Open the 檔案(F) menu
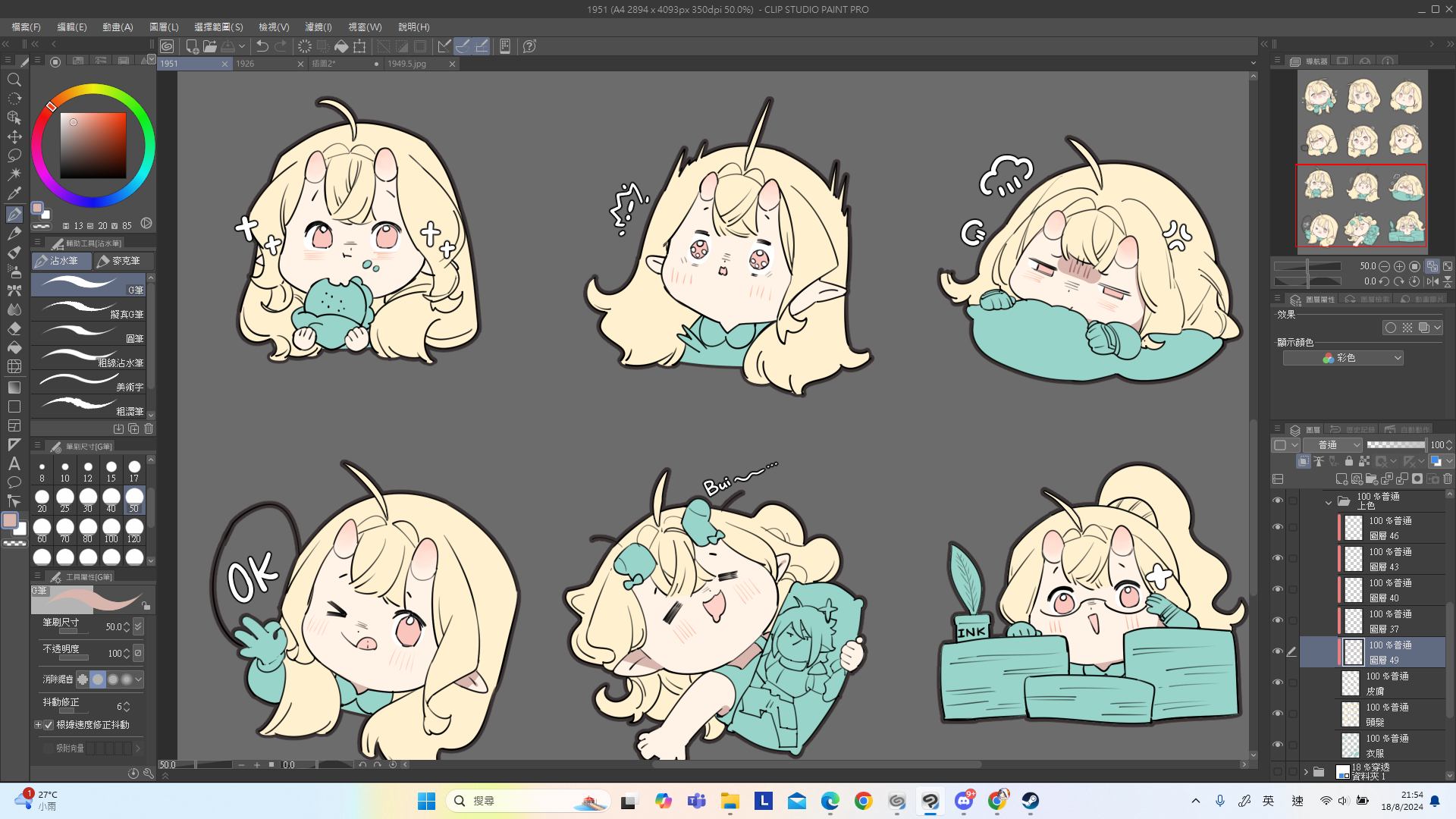 (x=27, y=27)
